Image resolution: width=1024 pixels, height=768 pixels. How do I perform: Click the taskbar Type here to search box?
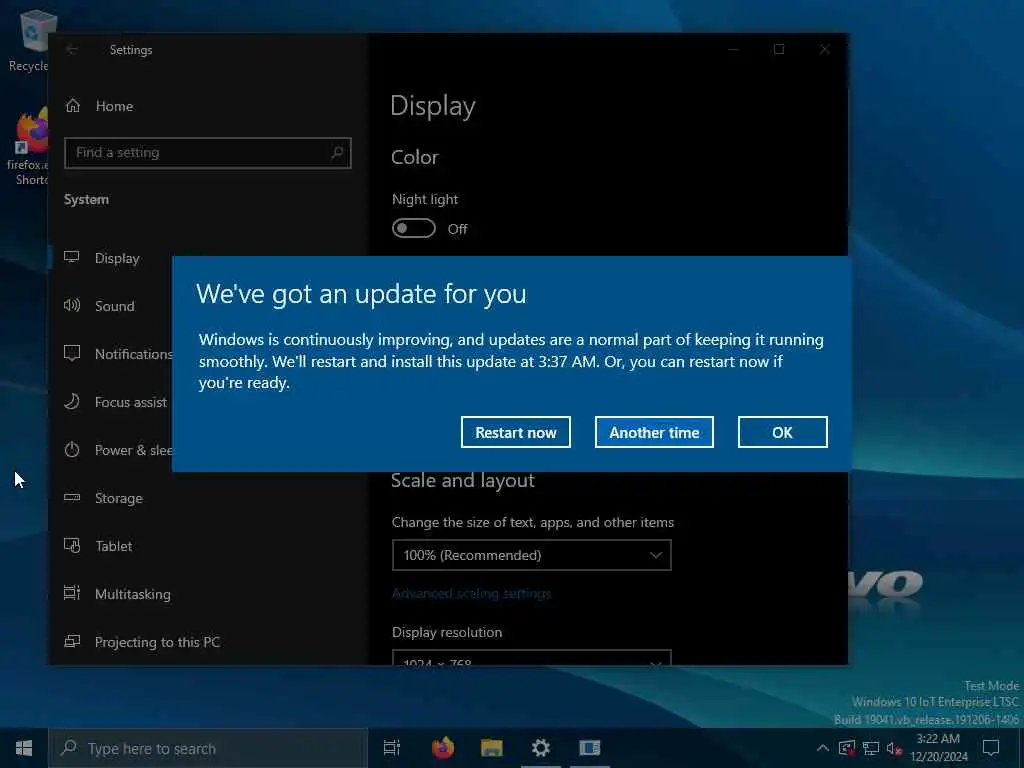pos(208,748)
